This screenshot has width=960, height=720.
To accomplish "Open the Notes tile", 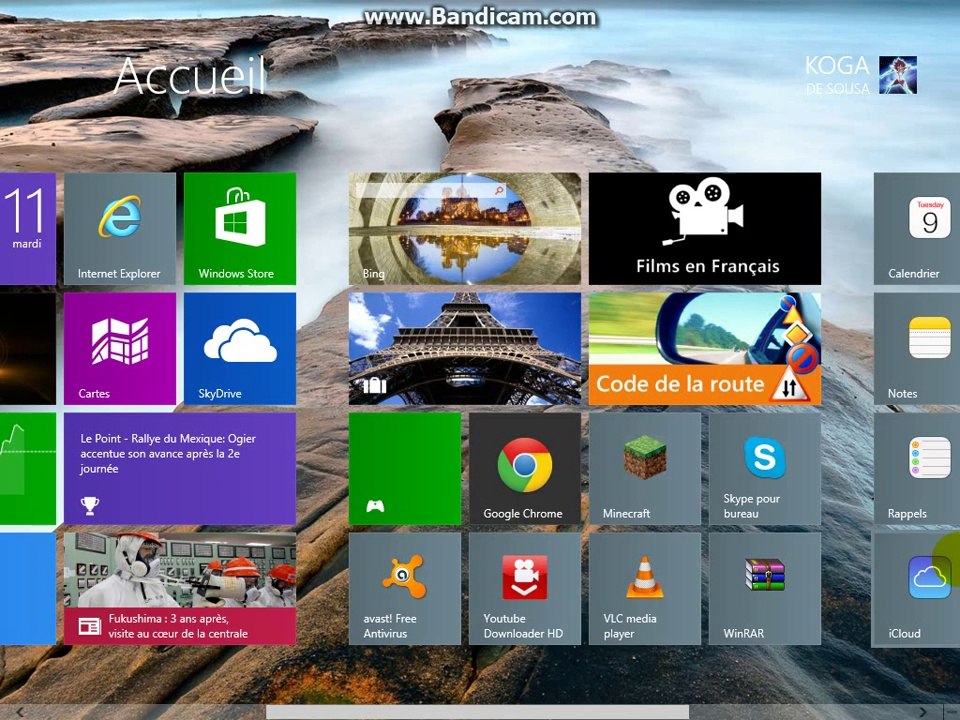I will (917, 348).
